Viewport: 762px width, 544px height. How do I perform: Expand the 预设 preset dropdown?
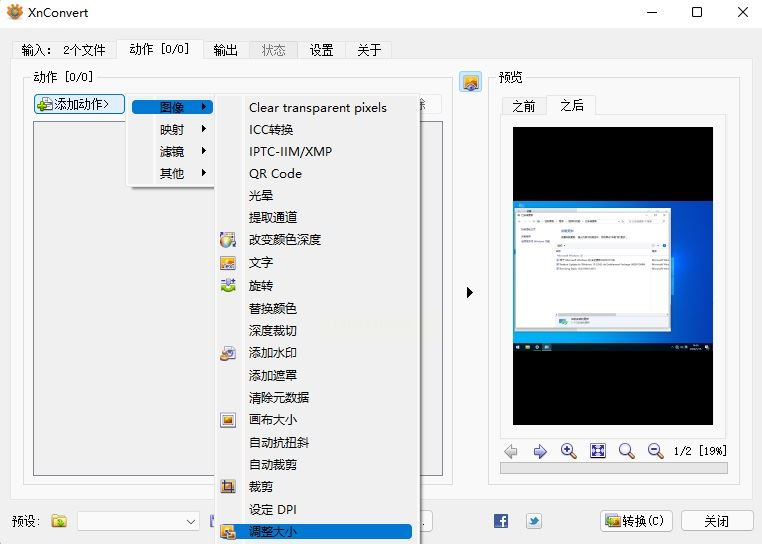point(191,521)
